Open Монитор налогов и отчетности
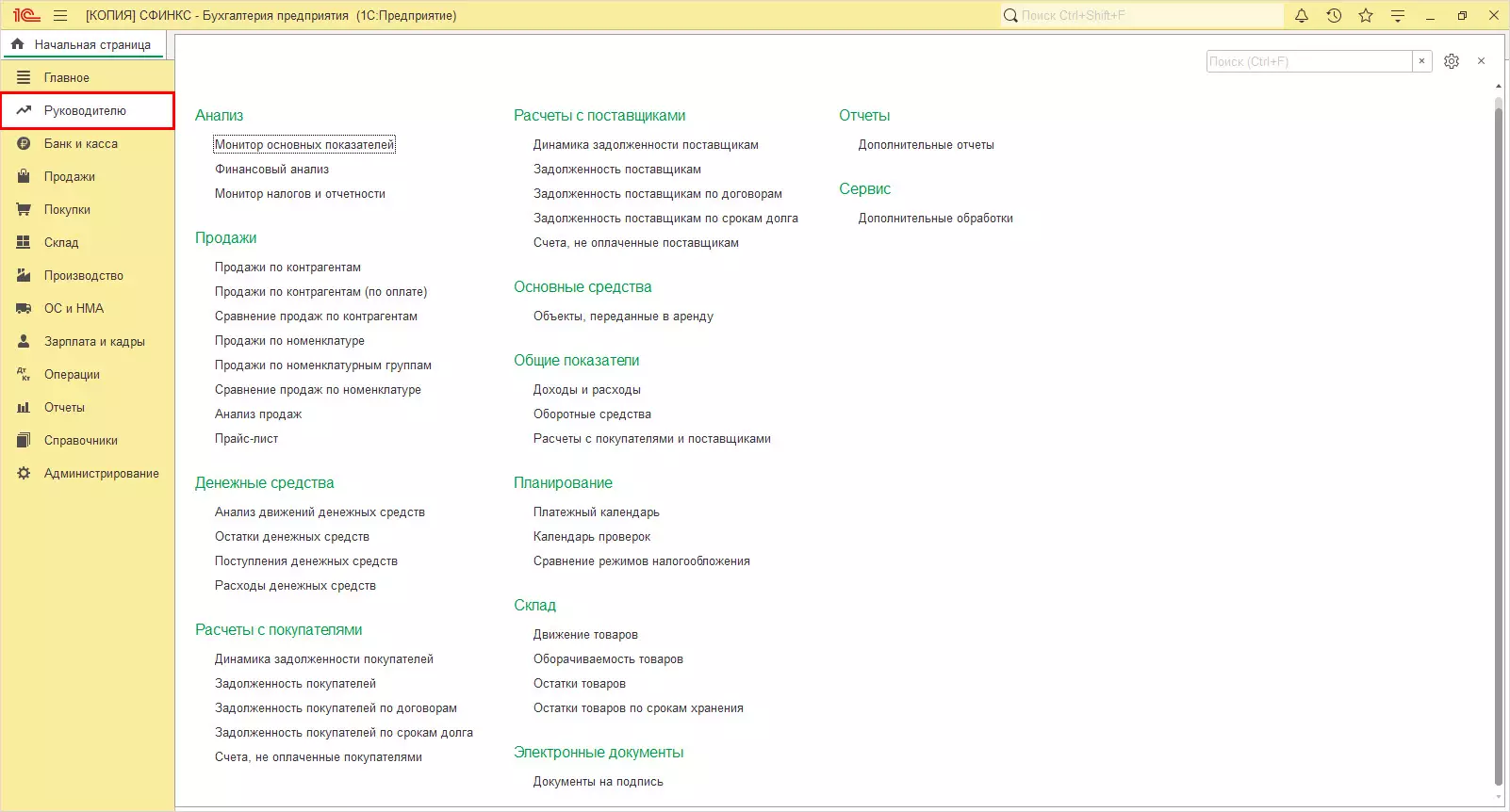The height and width of the screenshot is (812, 1510). click(300, 194)
